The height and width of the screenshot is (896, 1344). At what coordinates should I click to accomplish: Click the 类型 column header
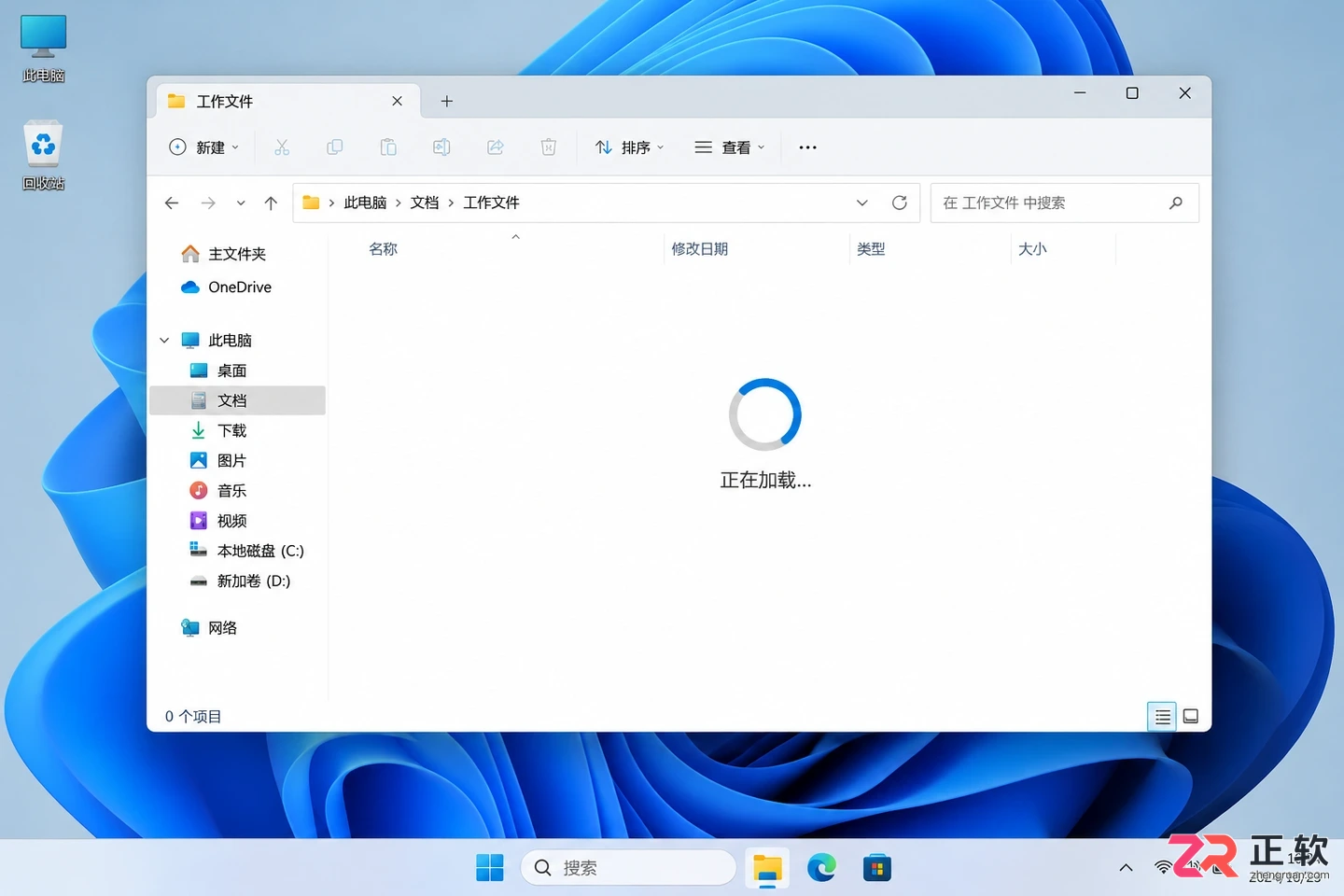(x=871, y=249)
